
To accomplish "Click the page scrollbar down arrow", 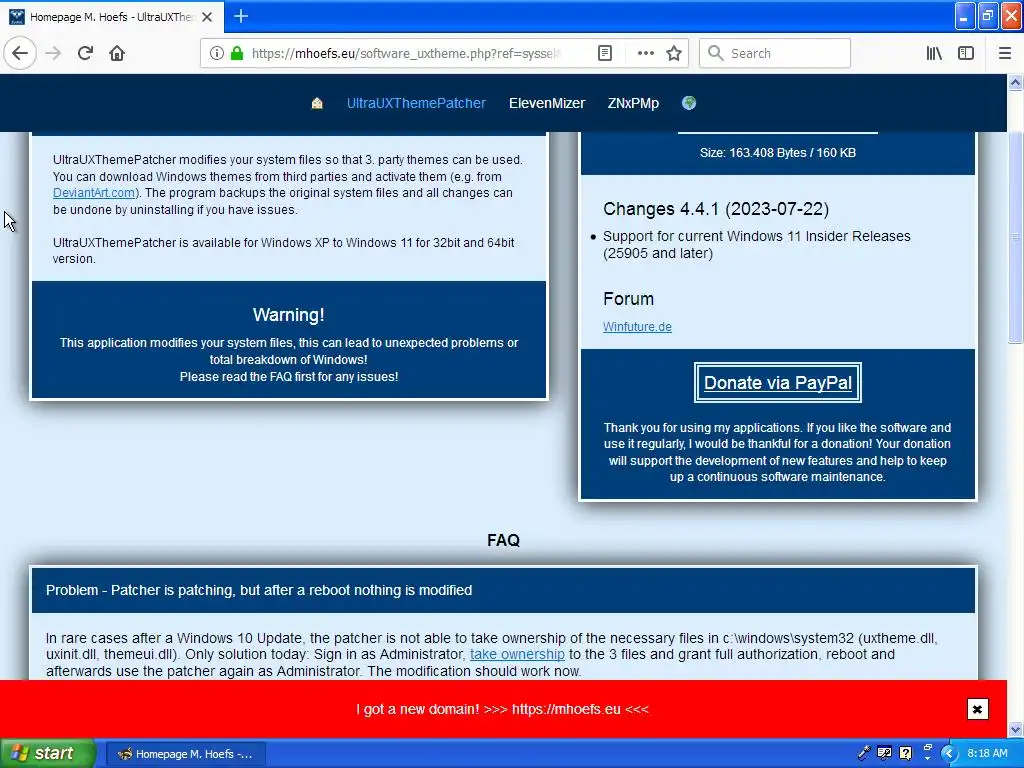I will [1015, 729].
